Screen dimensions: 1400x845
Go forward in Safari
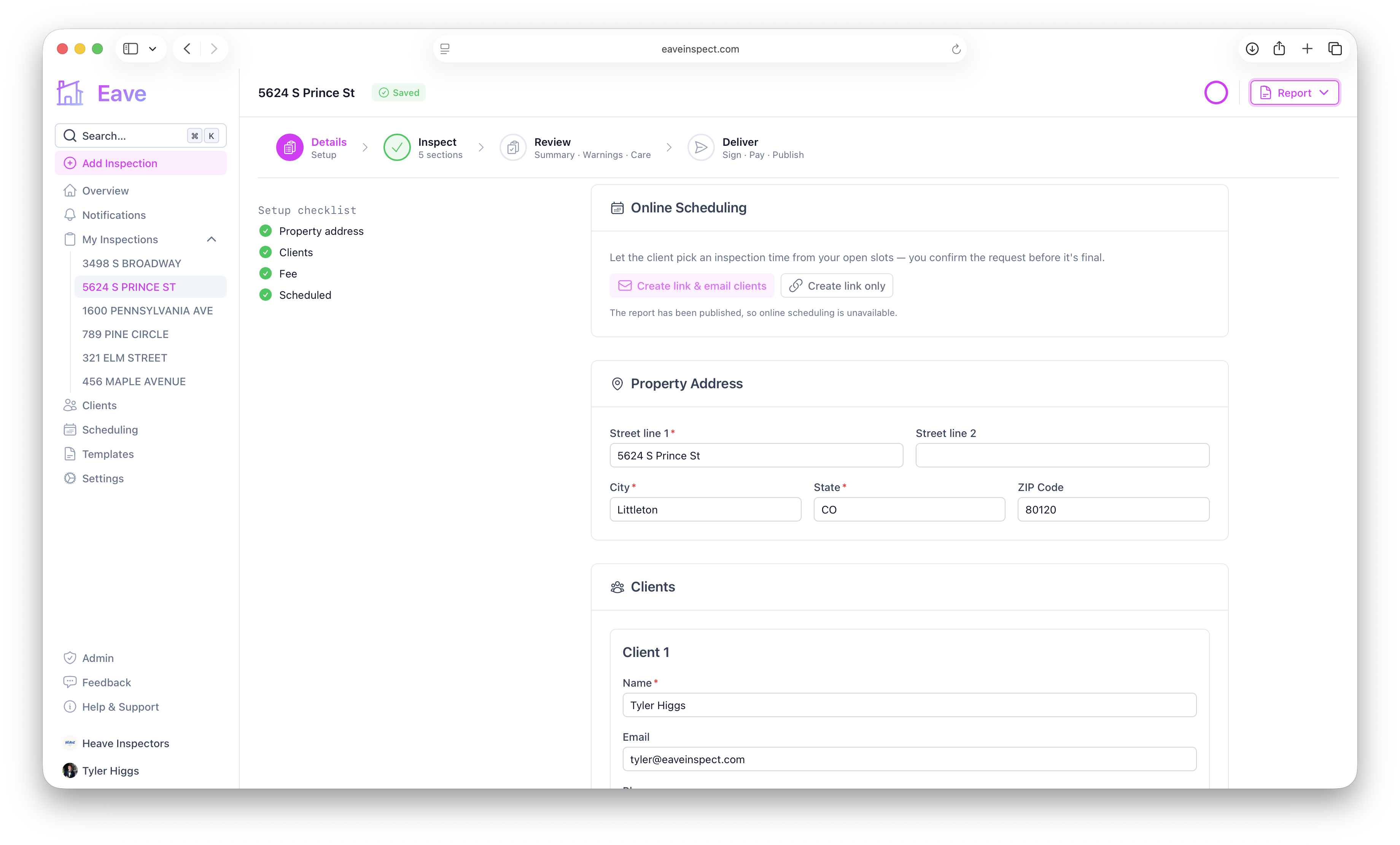click(214, 49)
